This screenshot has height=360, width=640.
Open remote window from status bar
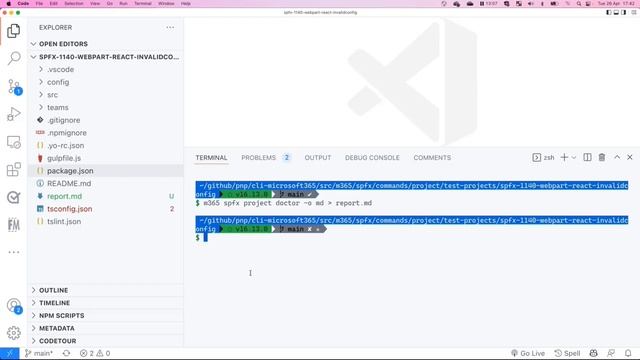coord(9,353)
